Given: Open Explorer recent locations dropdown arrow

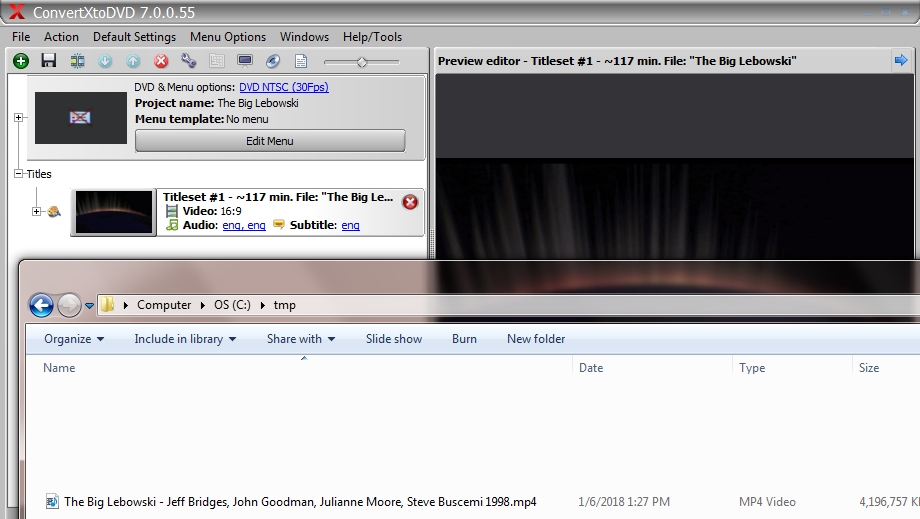Looking at the screenshot, I should pos(89,306).
